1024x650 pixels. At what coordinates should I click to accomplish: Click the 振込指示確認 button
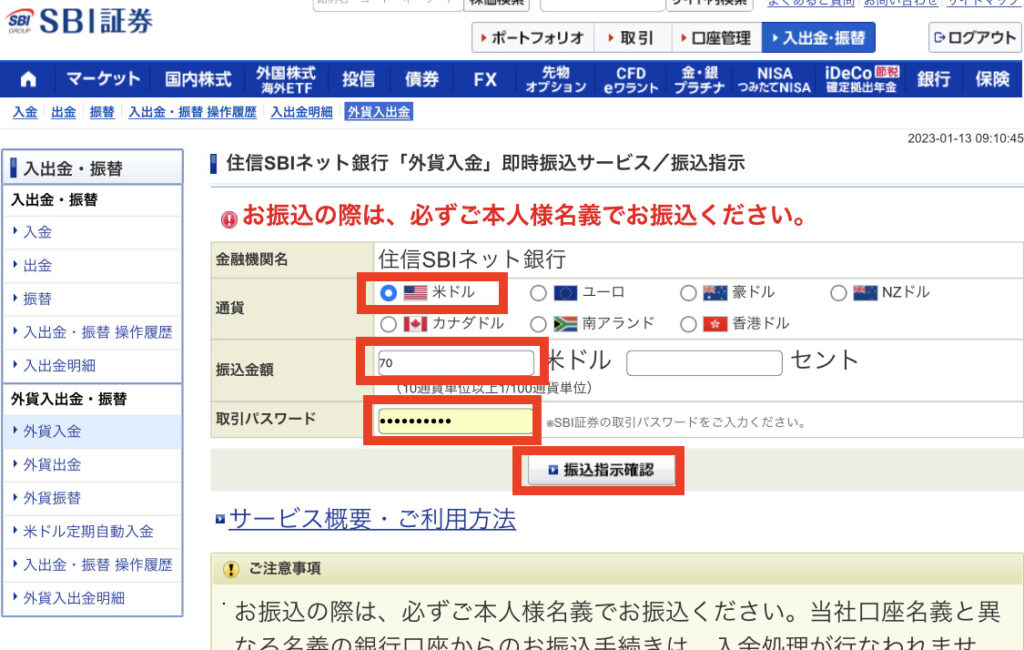[601, 470]
